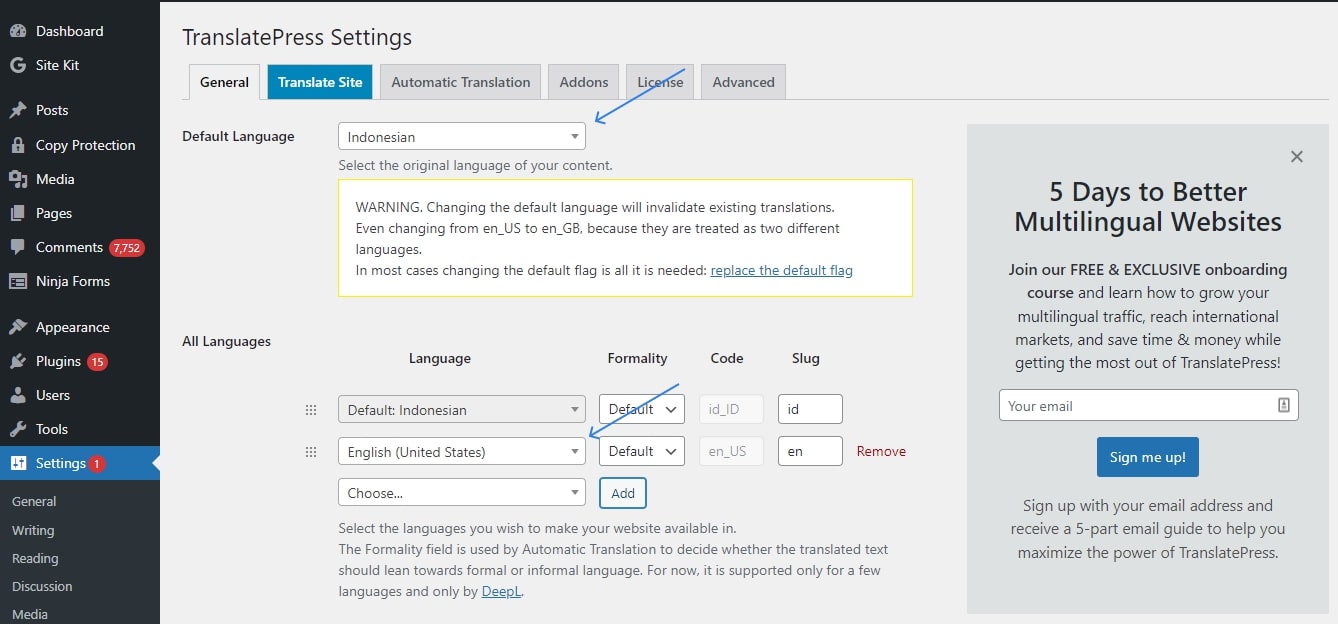Dismiss the onboarding course panel
Viewport: 1338px width, 624px height.
coord(1296,157)
